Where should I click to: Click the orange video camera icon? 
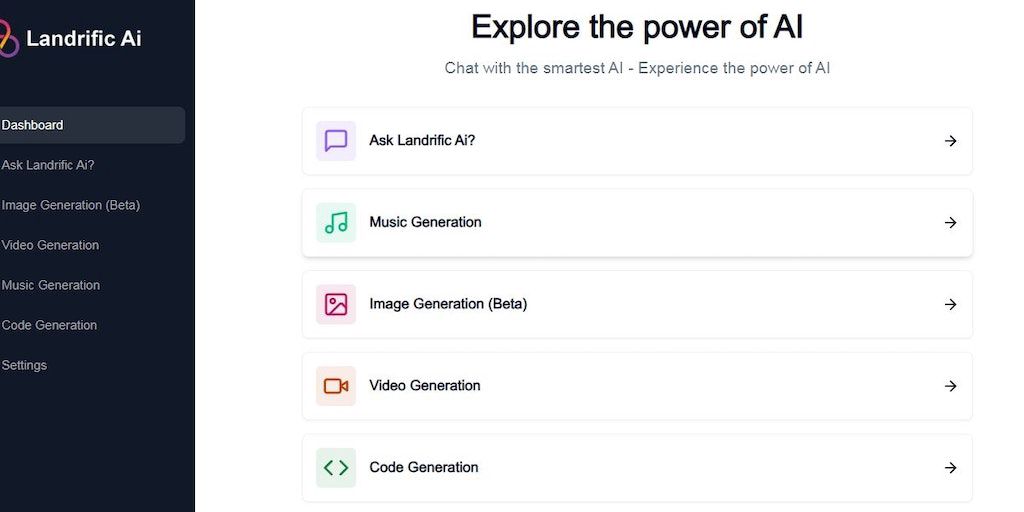336,386
